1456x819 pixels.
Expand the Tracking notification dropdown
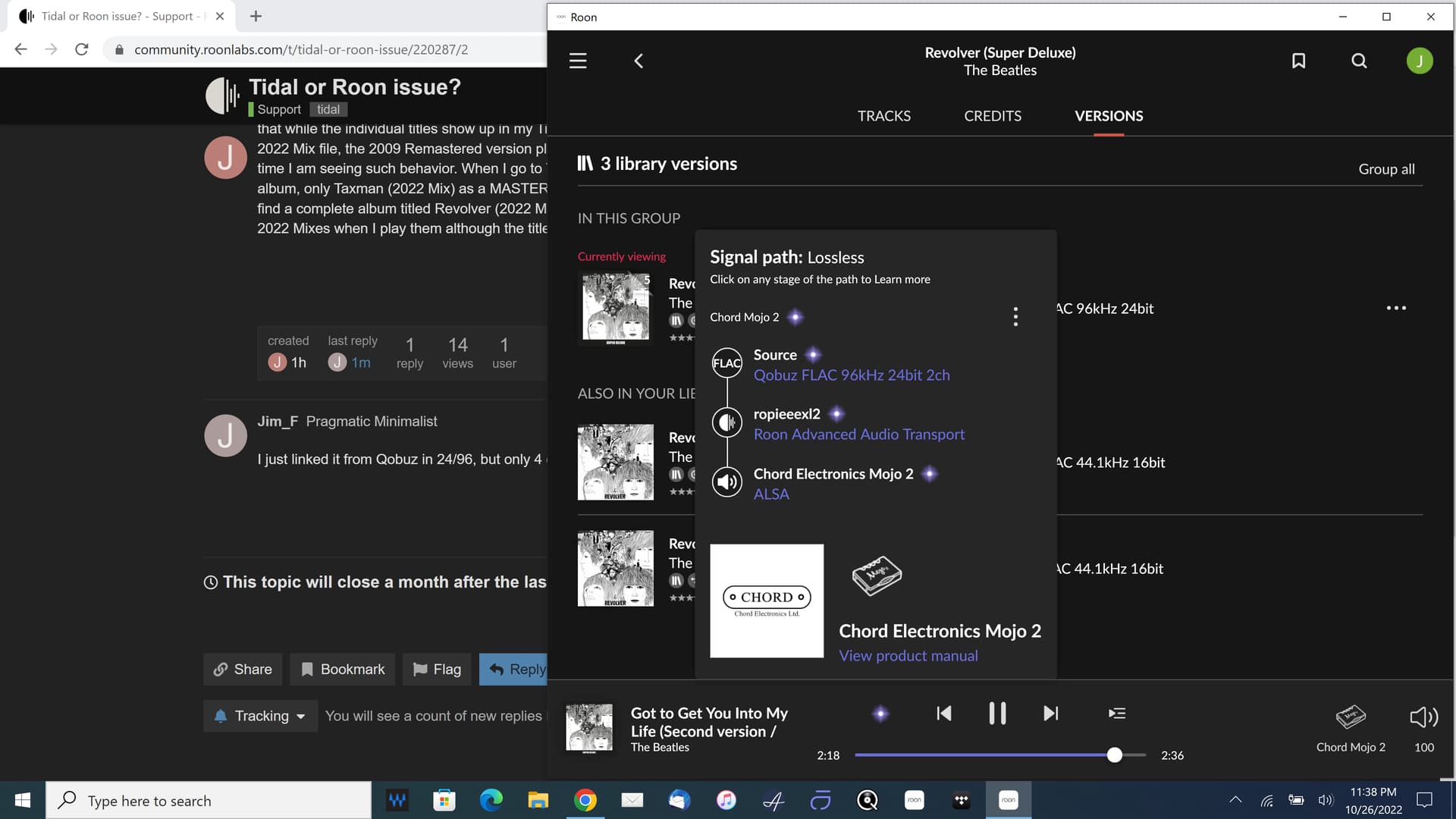(x=260, y=716)
